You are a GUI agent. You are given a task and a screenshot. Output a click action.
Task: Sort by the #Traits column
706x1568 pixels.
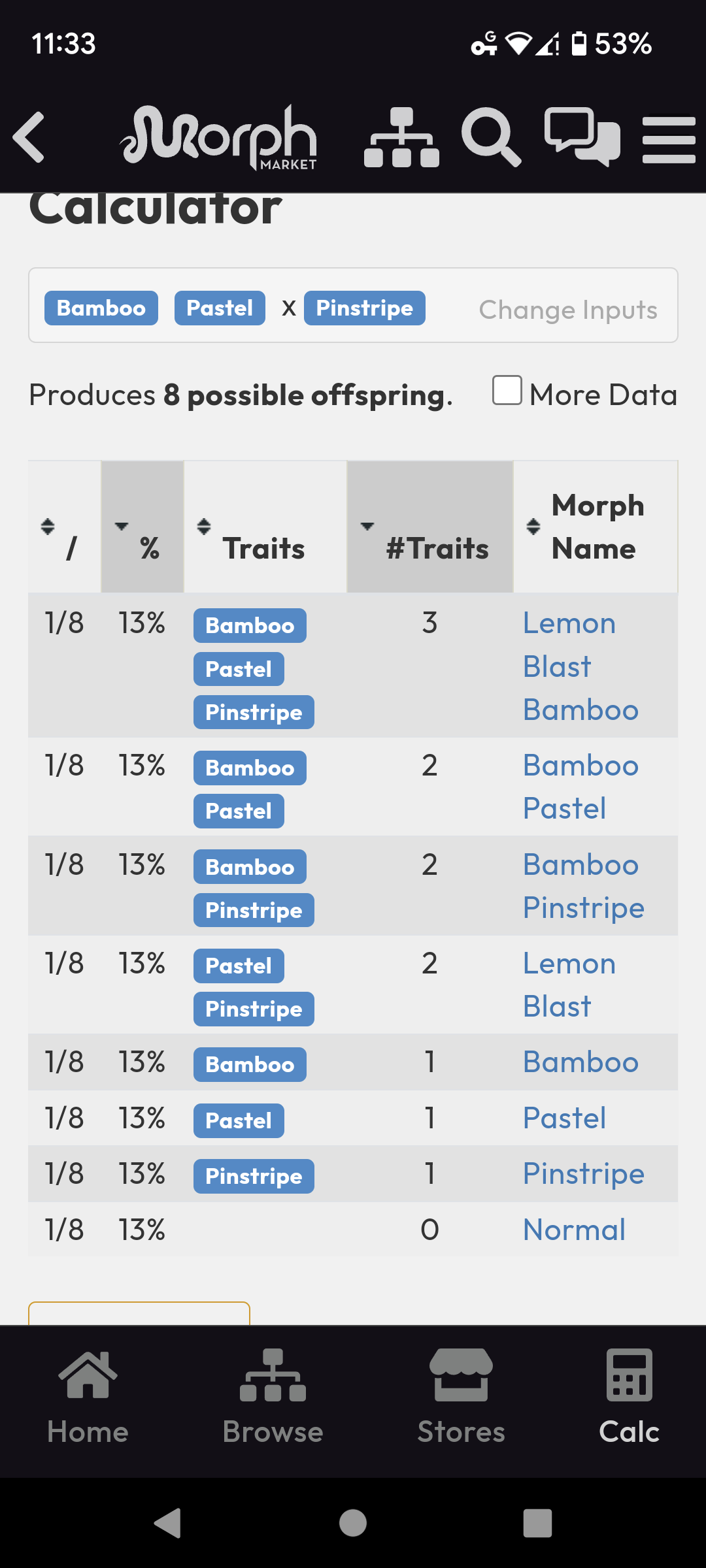point(430,527)
